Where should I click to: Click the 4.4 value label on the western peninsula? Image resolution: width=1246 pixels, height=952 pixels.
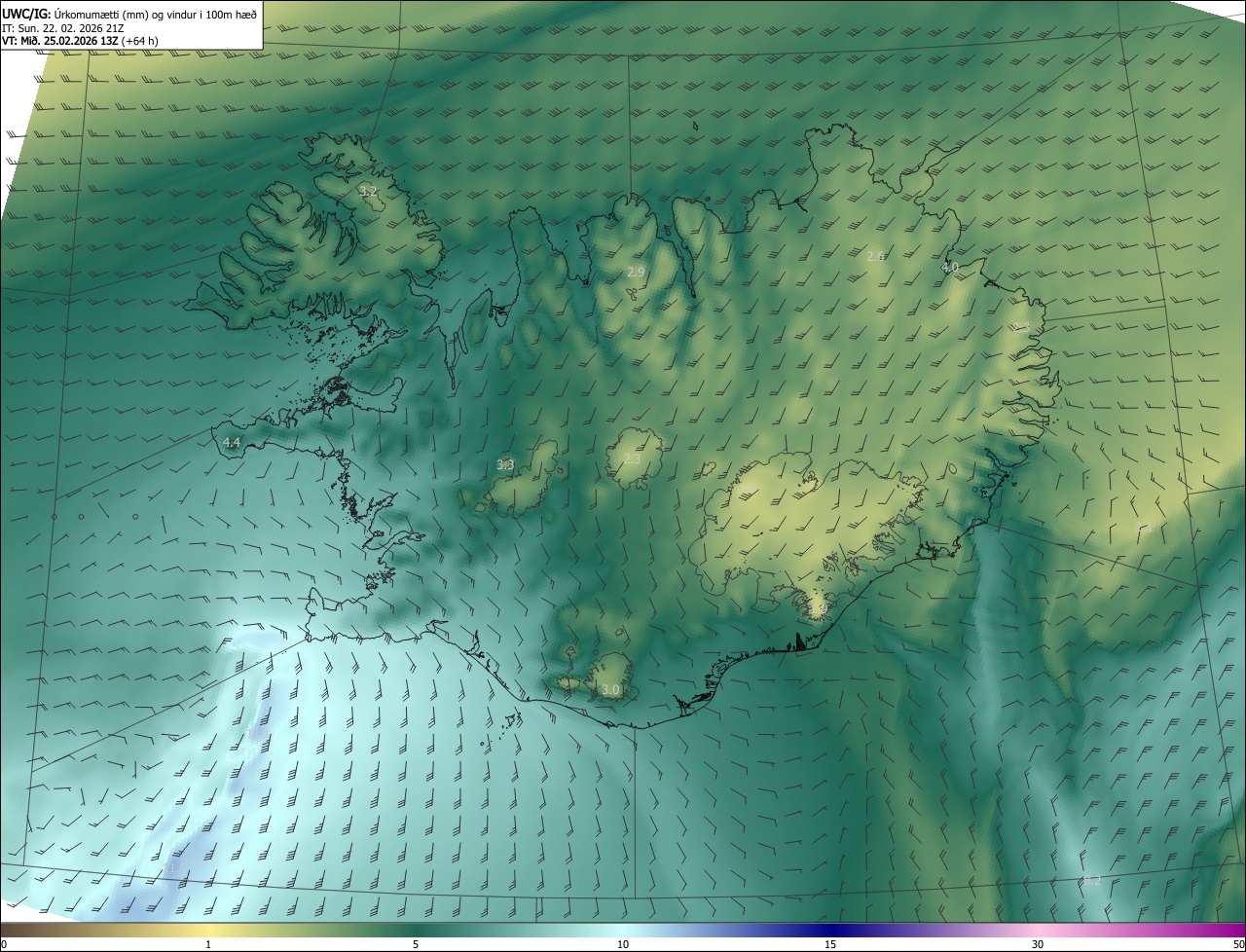point(231,443)
